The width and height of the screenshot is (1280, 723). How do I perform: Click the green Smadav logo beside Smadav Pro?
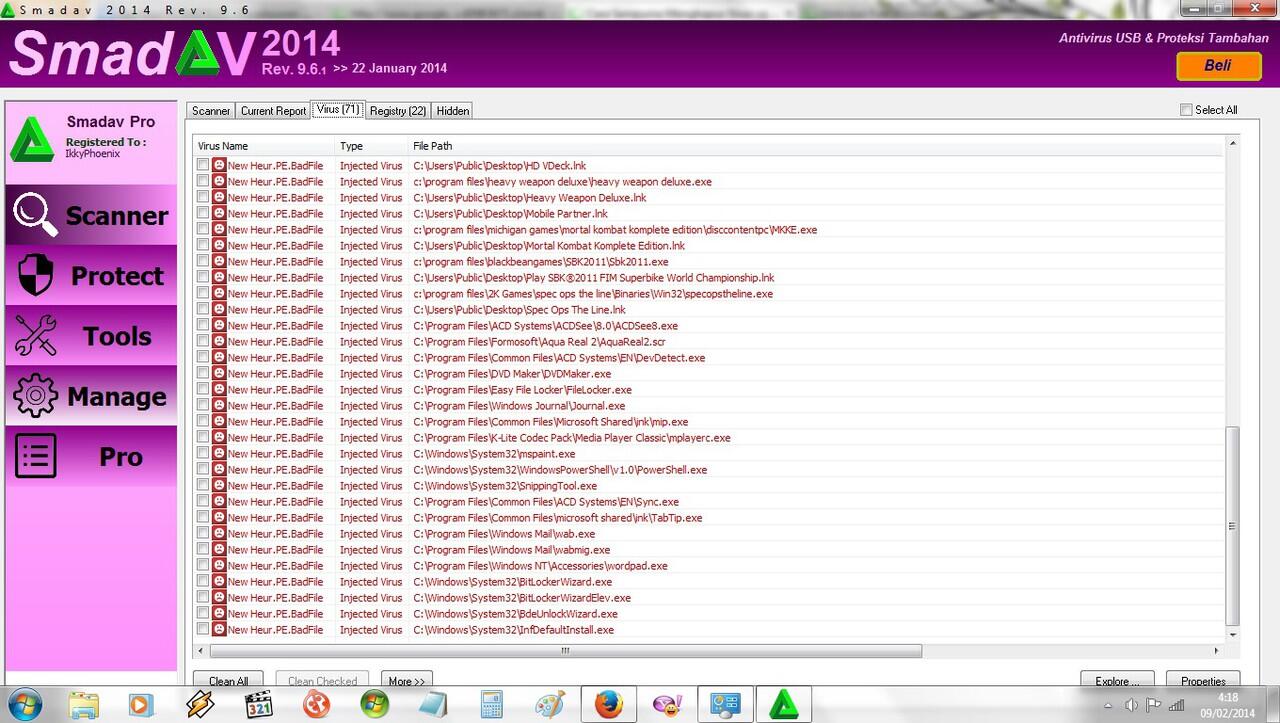click(x=32, y=140)
